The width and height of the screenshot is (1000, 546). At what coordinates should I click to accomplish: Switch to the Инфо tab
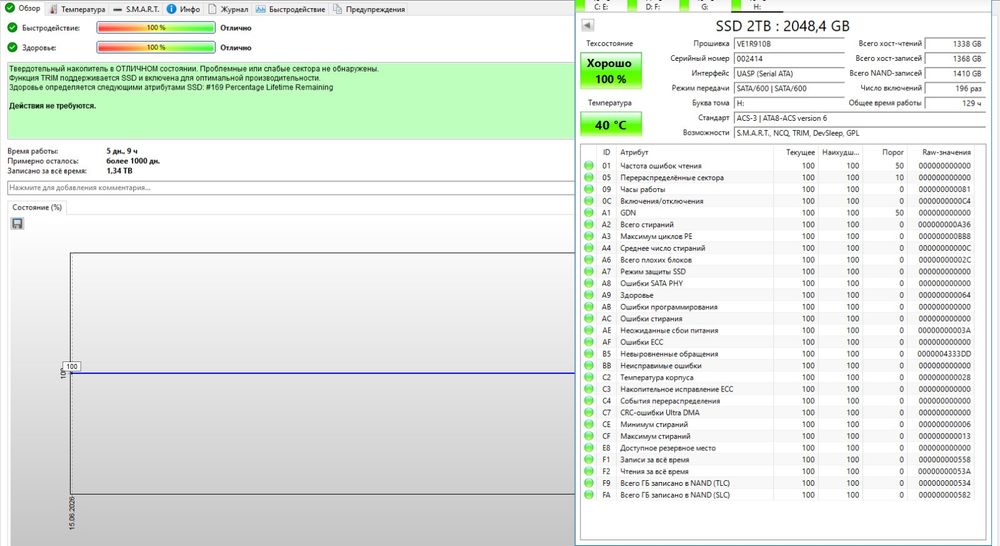pyautogui.click(x=184, y=9)
